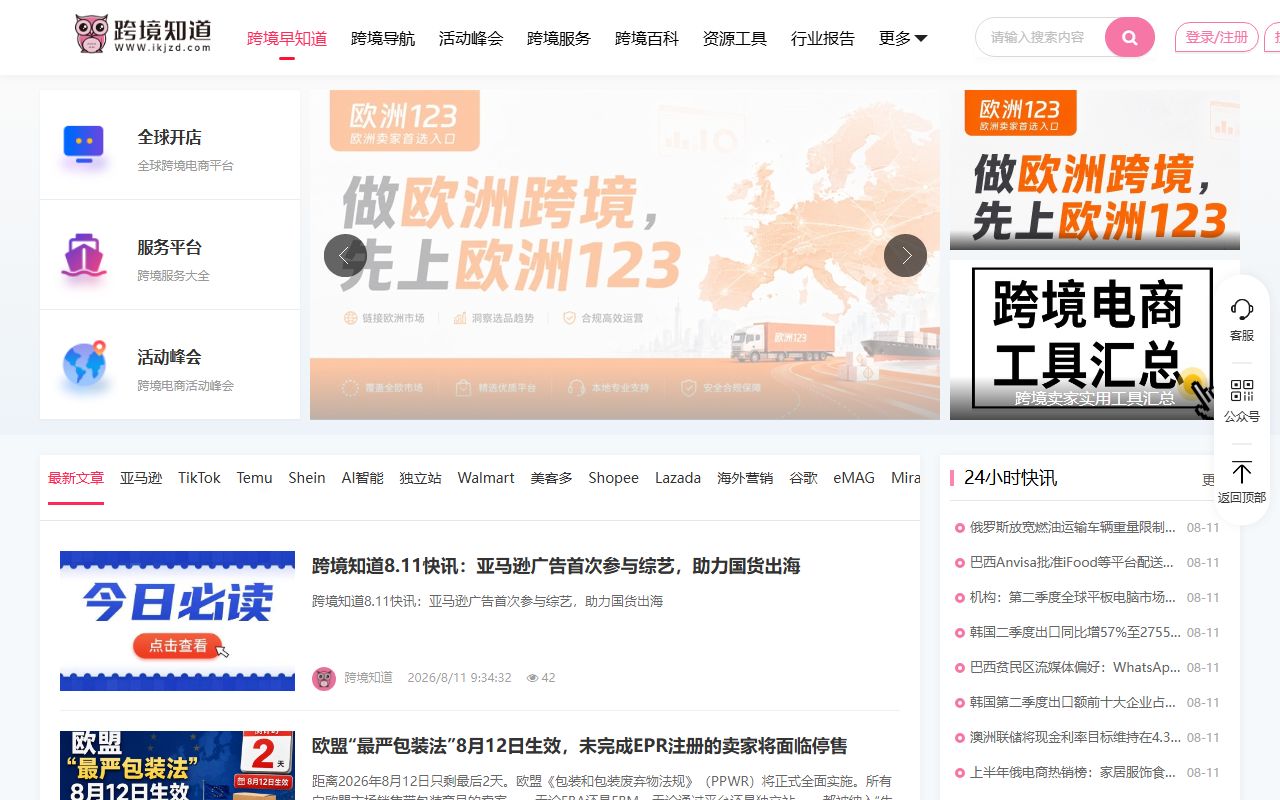Open the 今日必读 article thumbnail
The height and width of the screenshot is (800, 1280).
pyautogui.click(x=177, y=621)
